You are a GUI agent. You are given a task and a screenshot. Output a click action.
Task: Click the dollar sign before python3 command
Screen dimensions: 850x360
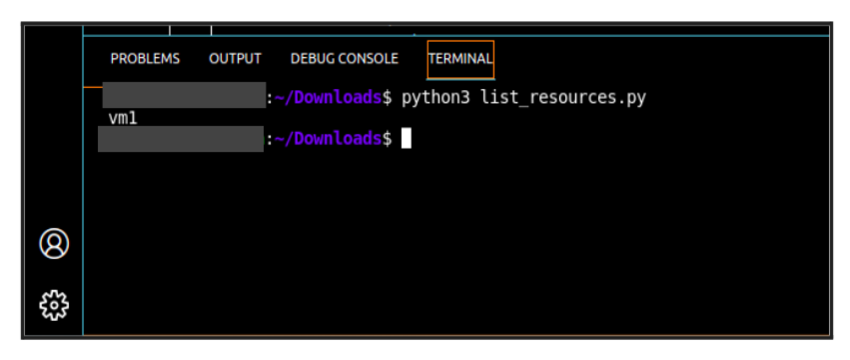pos(387,98)
